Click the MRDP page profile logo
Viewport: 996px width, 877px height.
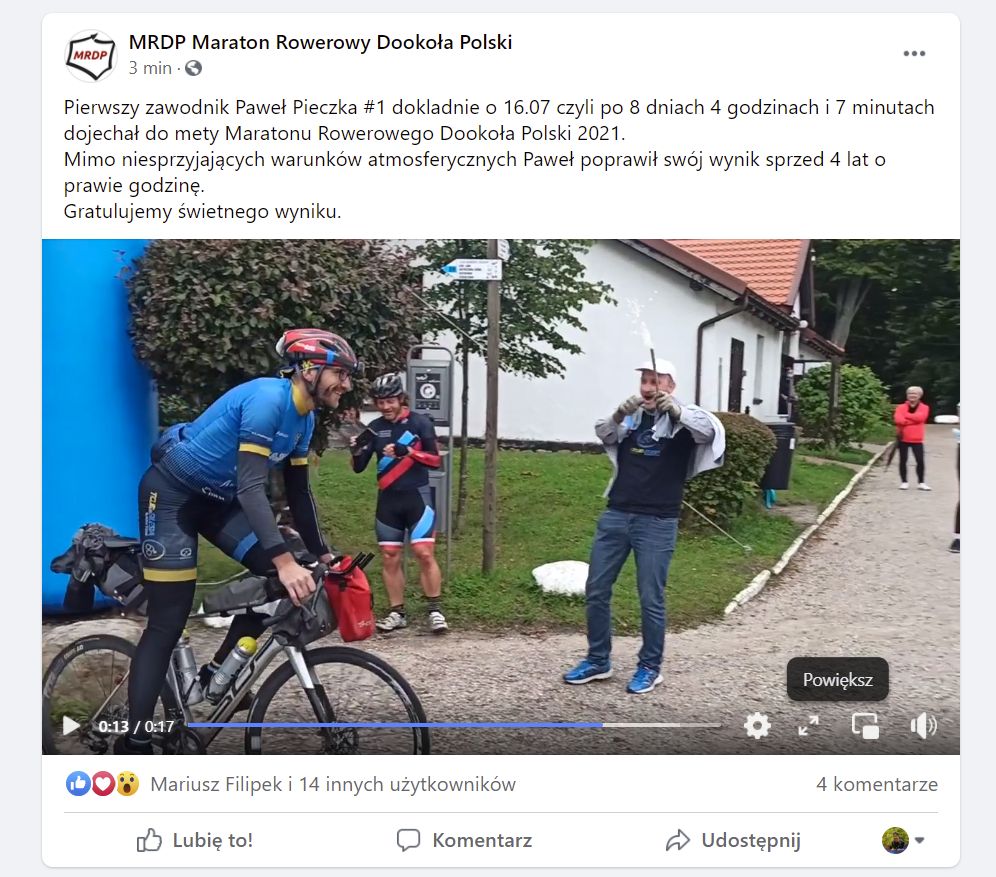pos(91,56)
